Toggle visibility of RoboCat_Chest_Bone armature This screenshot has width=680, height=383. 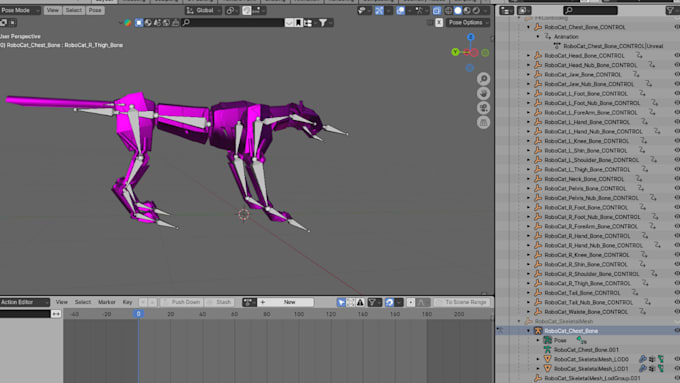[x=677, y=331]
